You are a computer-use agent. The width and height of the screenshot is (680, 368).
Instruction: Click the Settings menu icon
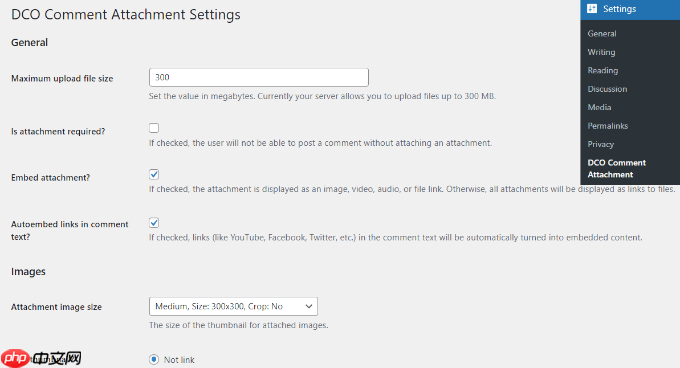(x=592, y=9)
